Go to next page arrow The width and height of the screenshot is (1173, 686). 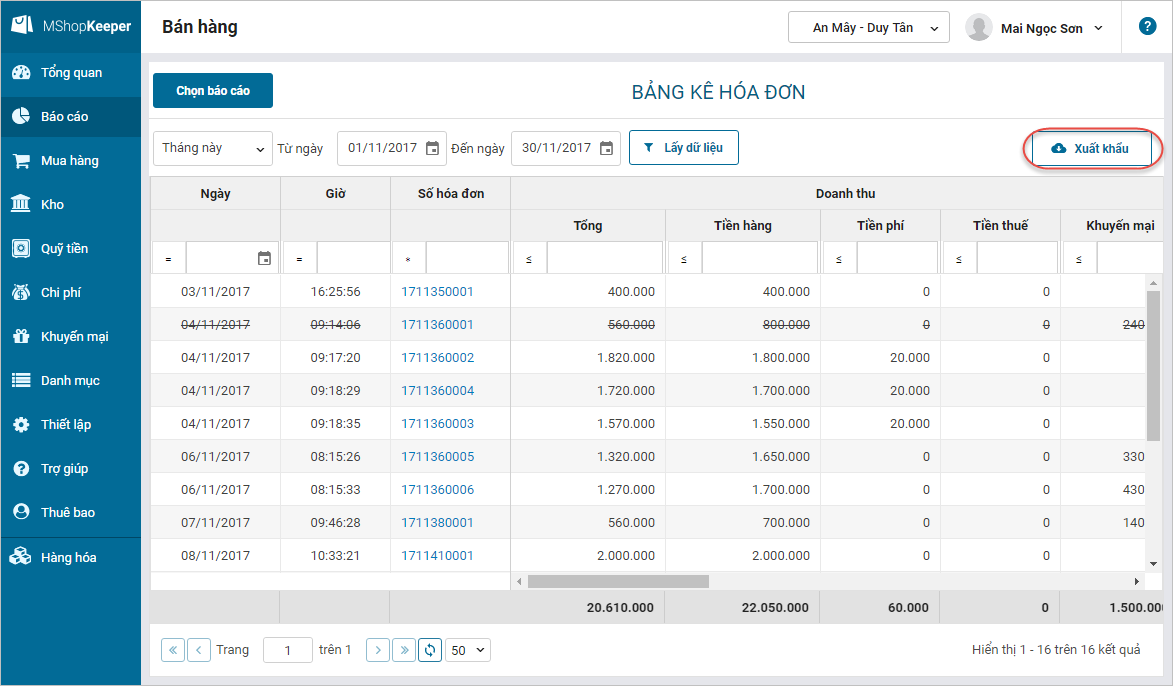[x=378, y=650]
